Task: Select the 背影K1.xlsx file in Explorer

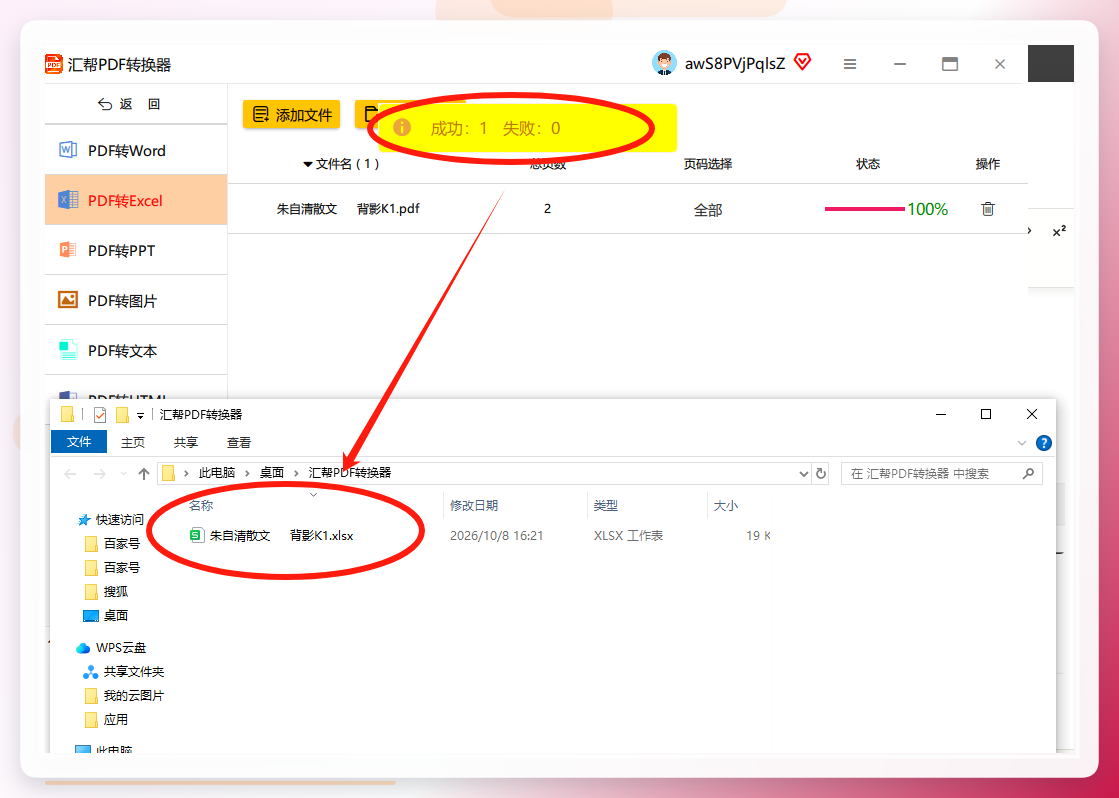Action: (271, 535)
